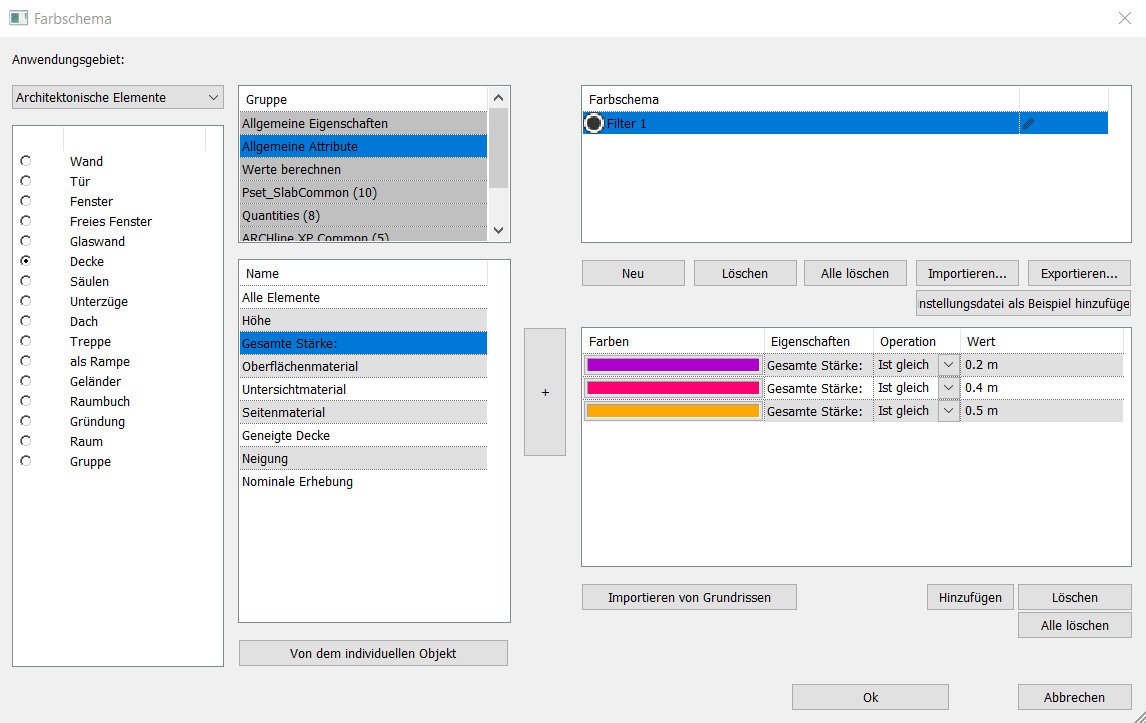Screen dimensions: 1146x723
Task: Choose the als Rampe radio option
Action: point(26,360)
